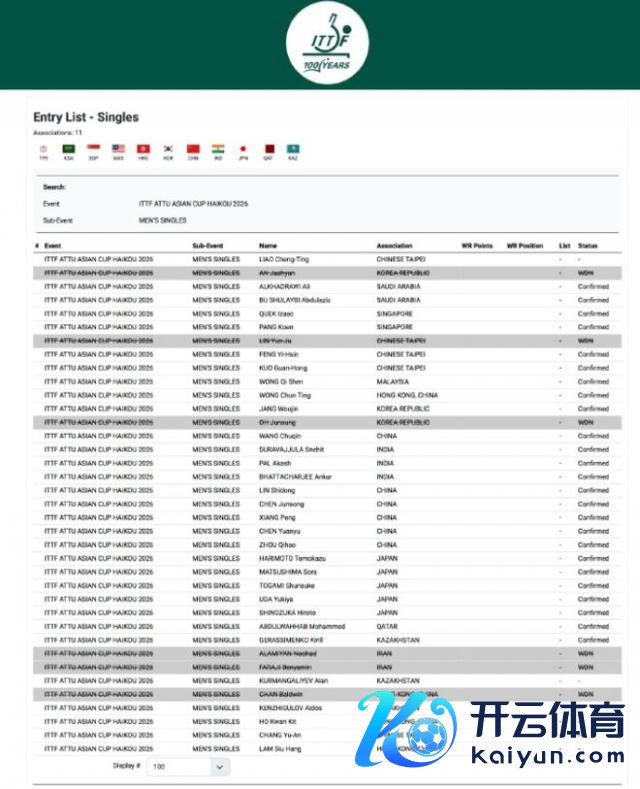Sort table by Association column header

pos(394,245)
